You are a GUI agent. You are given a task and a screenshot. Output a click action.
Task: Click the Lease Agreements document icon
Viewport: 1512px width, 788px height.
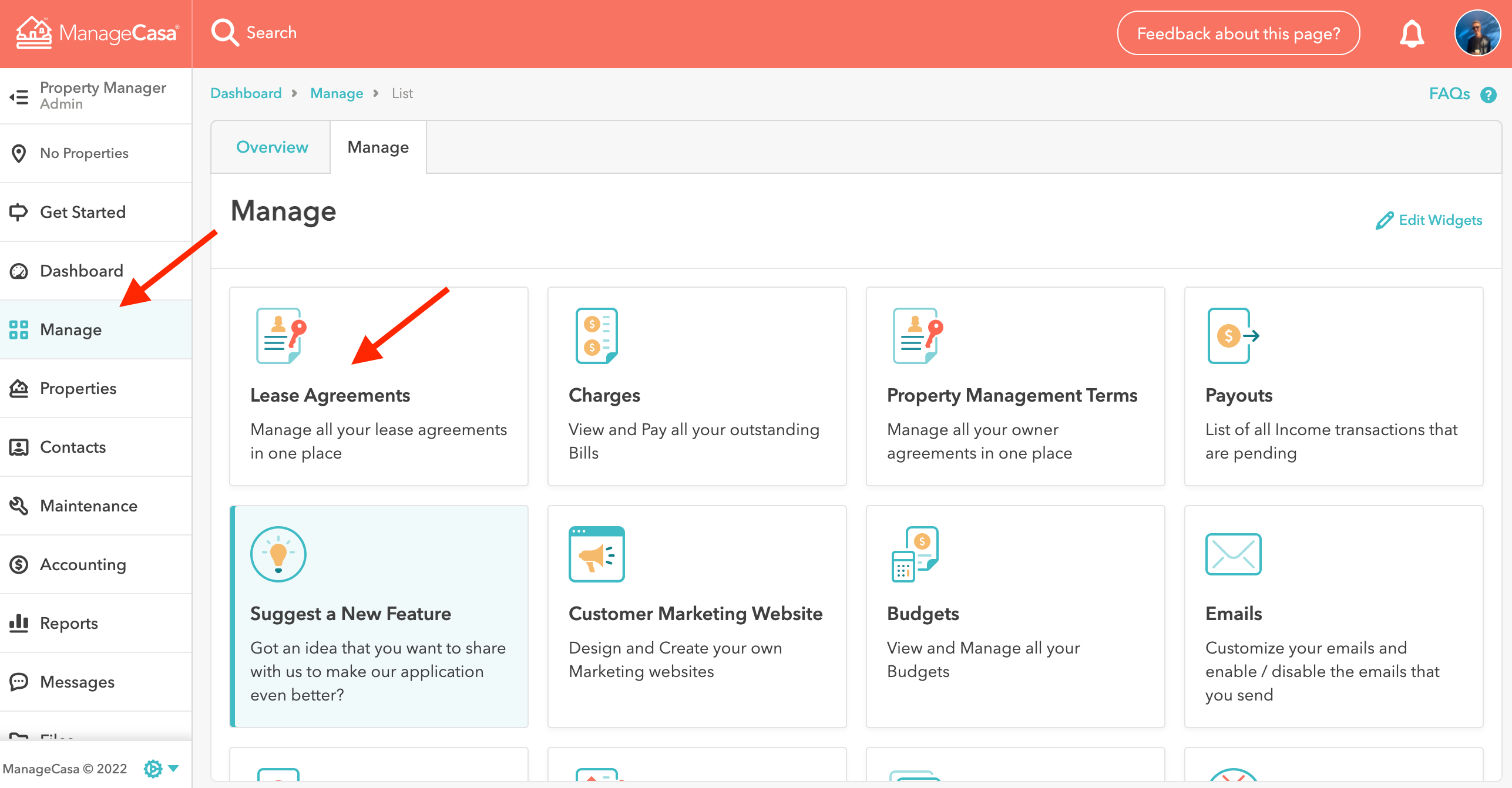coord(281,336)
